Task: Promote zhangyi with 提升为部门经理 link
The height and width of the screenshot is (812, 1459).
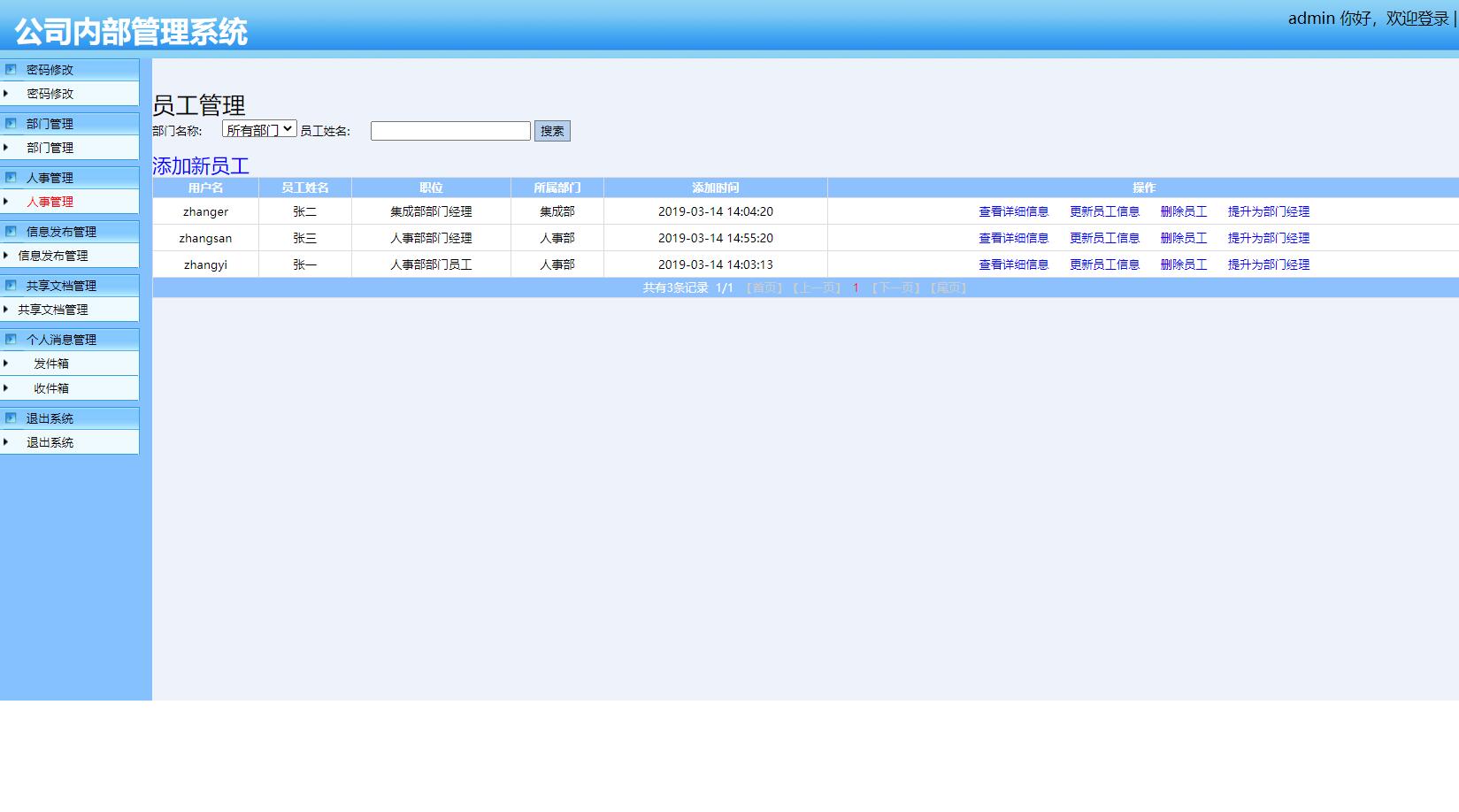Action: click(1268, 264)
